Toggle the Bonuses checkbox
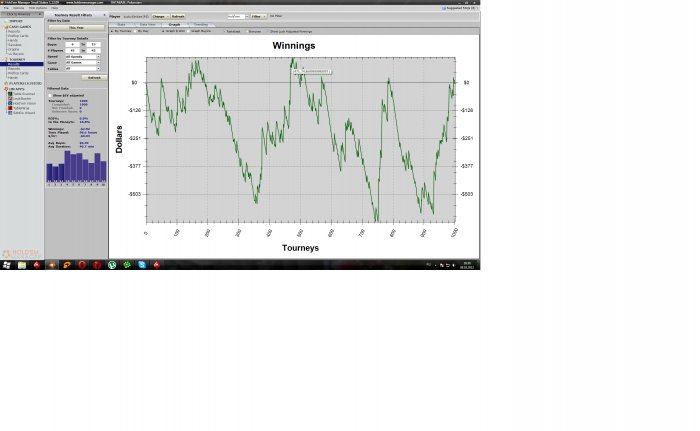 [246, 31]
